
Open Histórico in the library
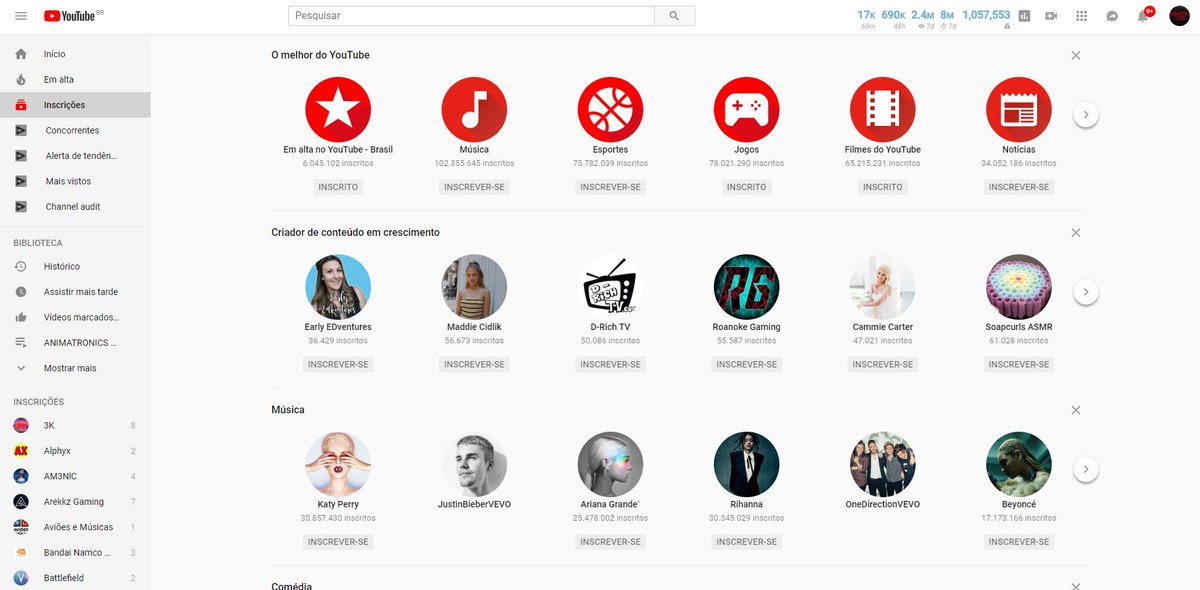(75, 267)
